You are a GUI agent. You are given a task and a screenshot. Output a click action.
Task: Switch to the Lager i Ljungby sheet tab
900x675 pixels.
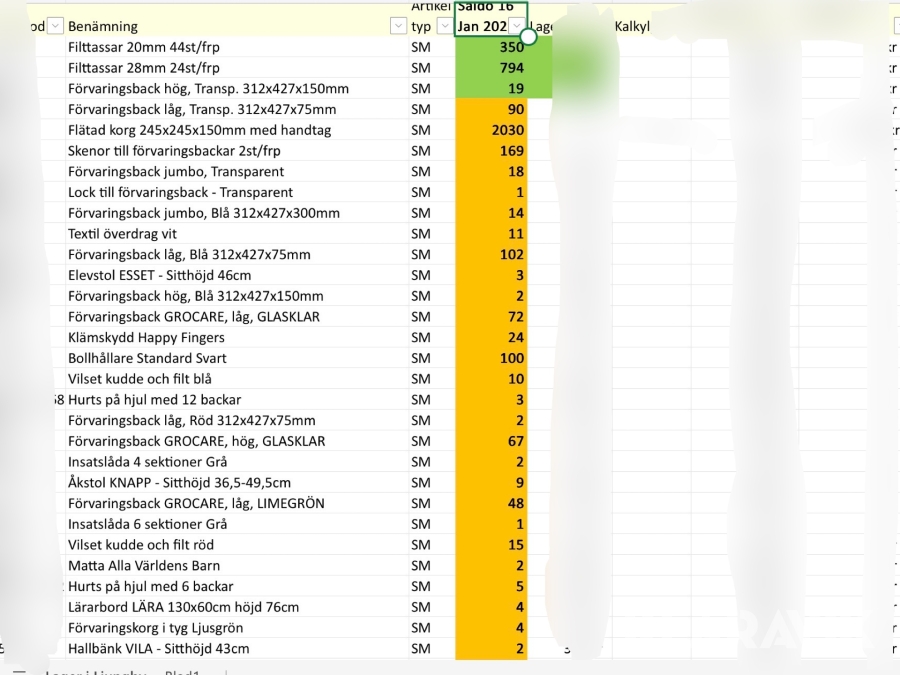pyautogui.click(x=95, y=673)
